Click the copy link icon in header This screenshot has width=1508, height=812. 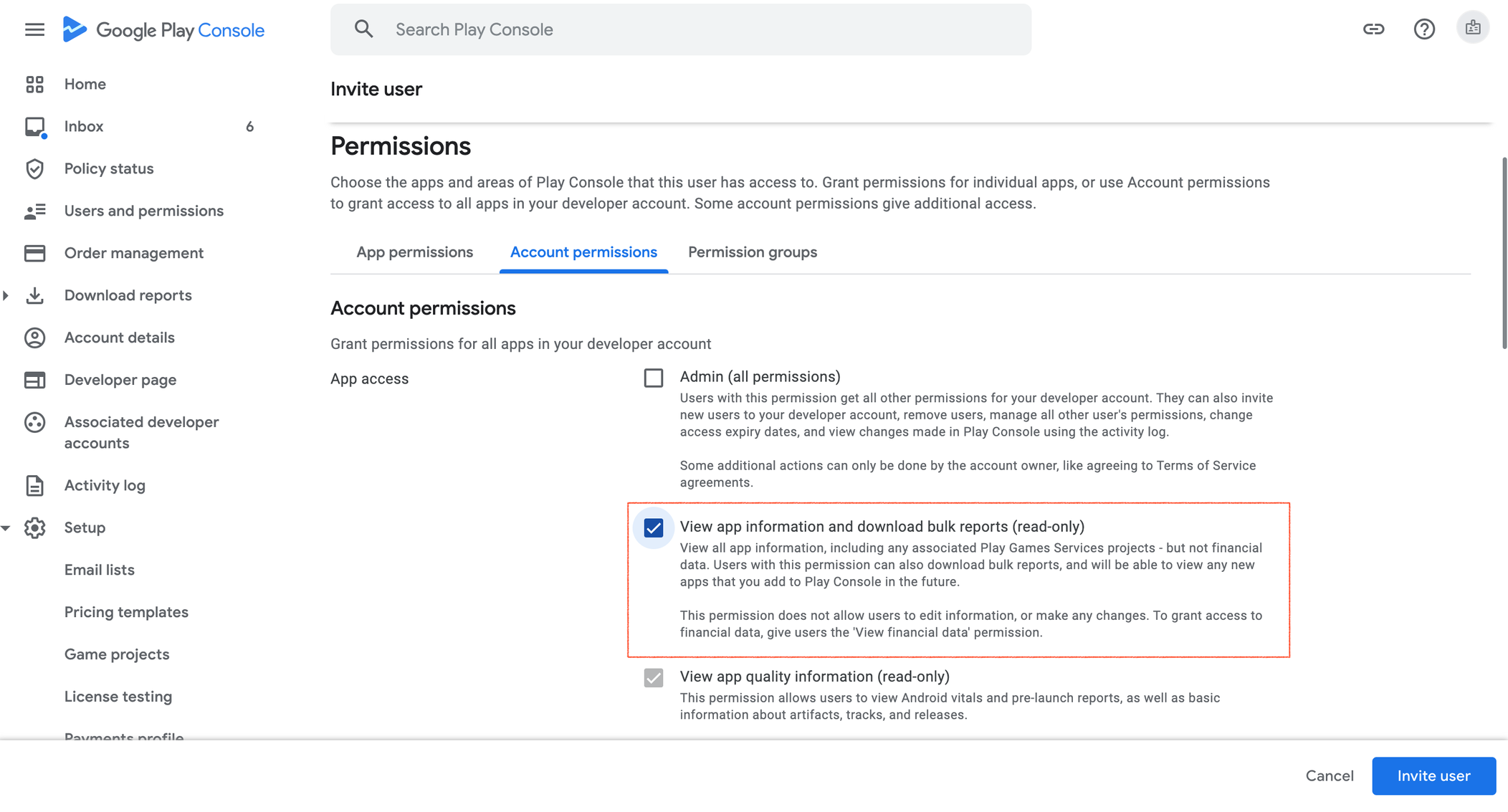coord(1373,29)
